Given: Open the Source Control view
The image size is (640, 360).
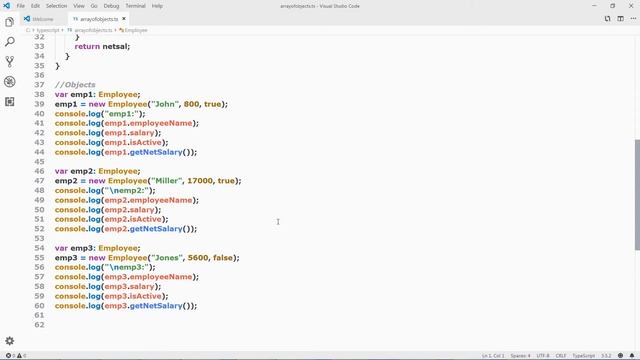Looking at the screenshot, I should (10, 62).
